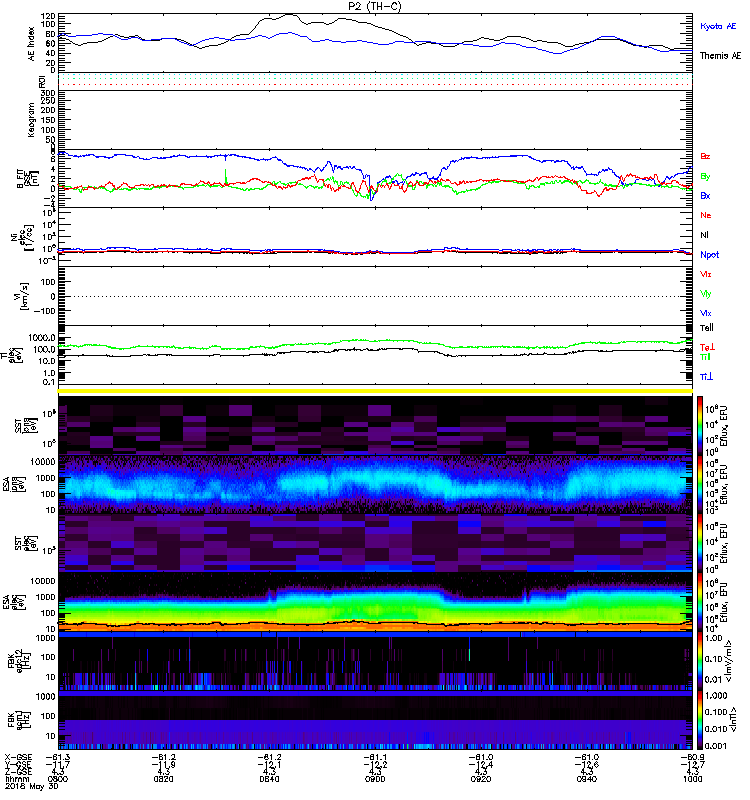Click the yellow horizontal bar above spectrograms
This screenshot has width=750, height=800.
click(x=375, y=391)
